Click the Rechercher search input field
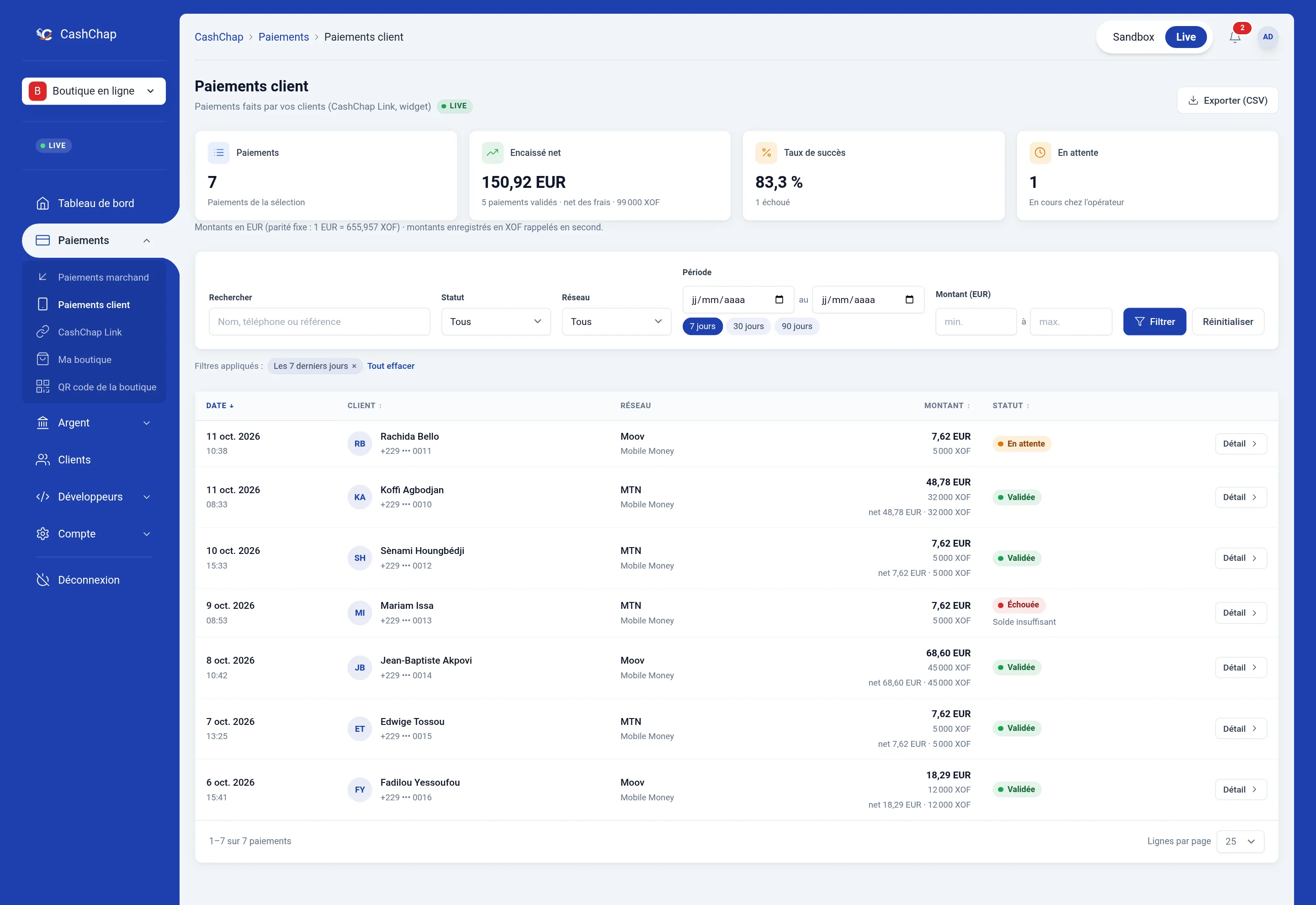This screenshot has width=1316, height=905. tap(320, 321)
